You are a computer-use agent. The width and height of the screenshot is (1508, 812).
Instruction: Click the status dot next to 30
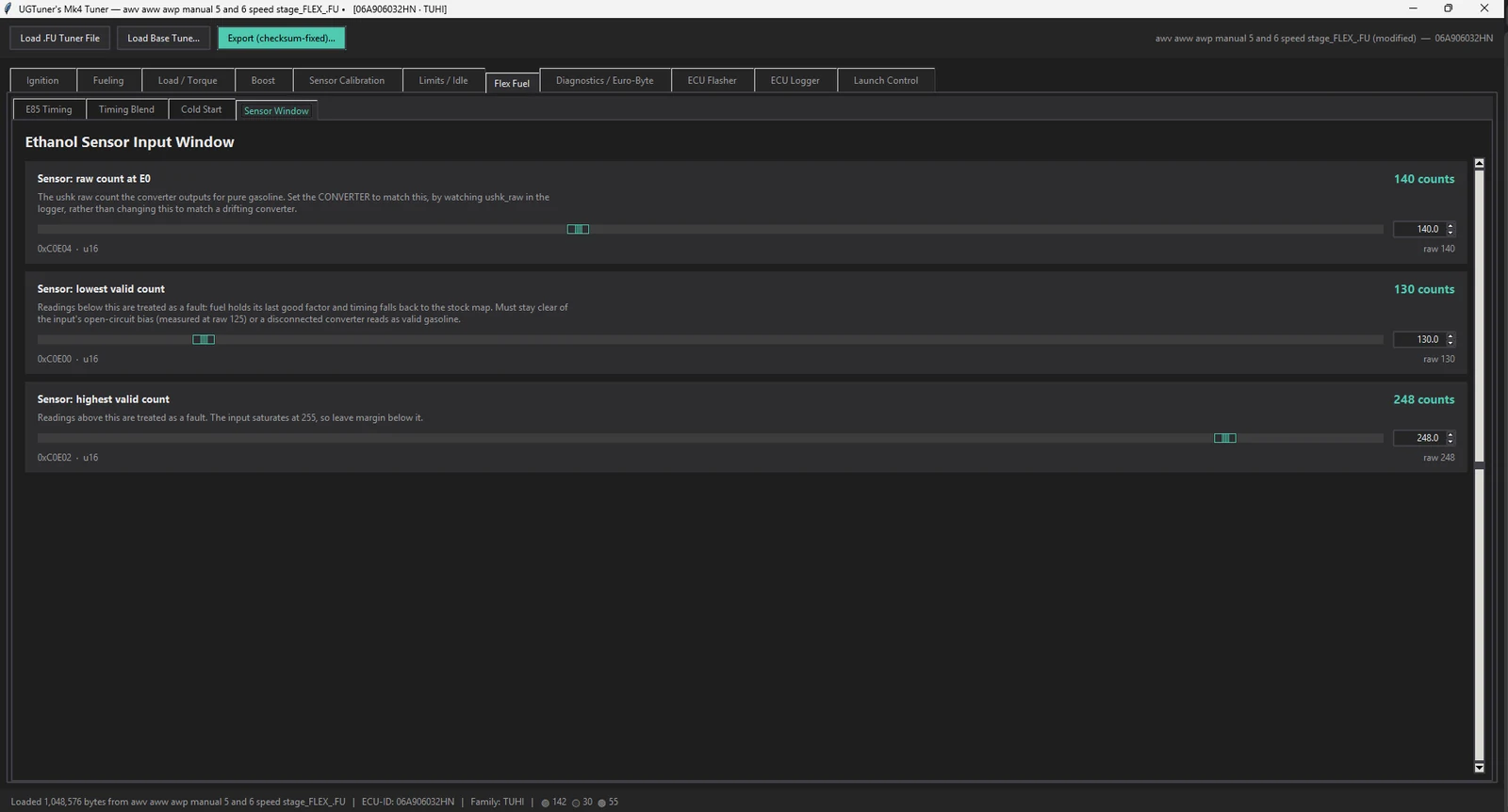(576, 803)
